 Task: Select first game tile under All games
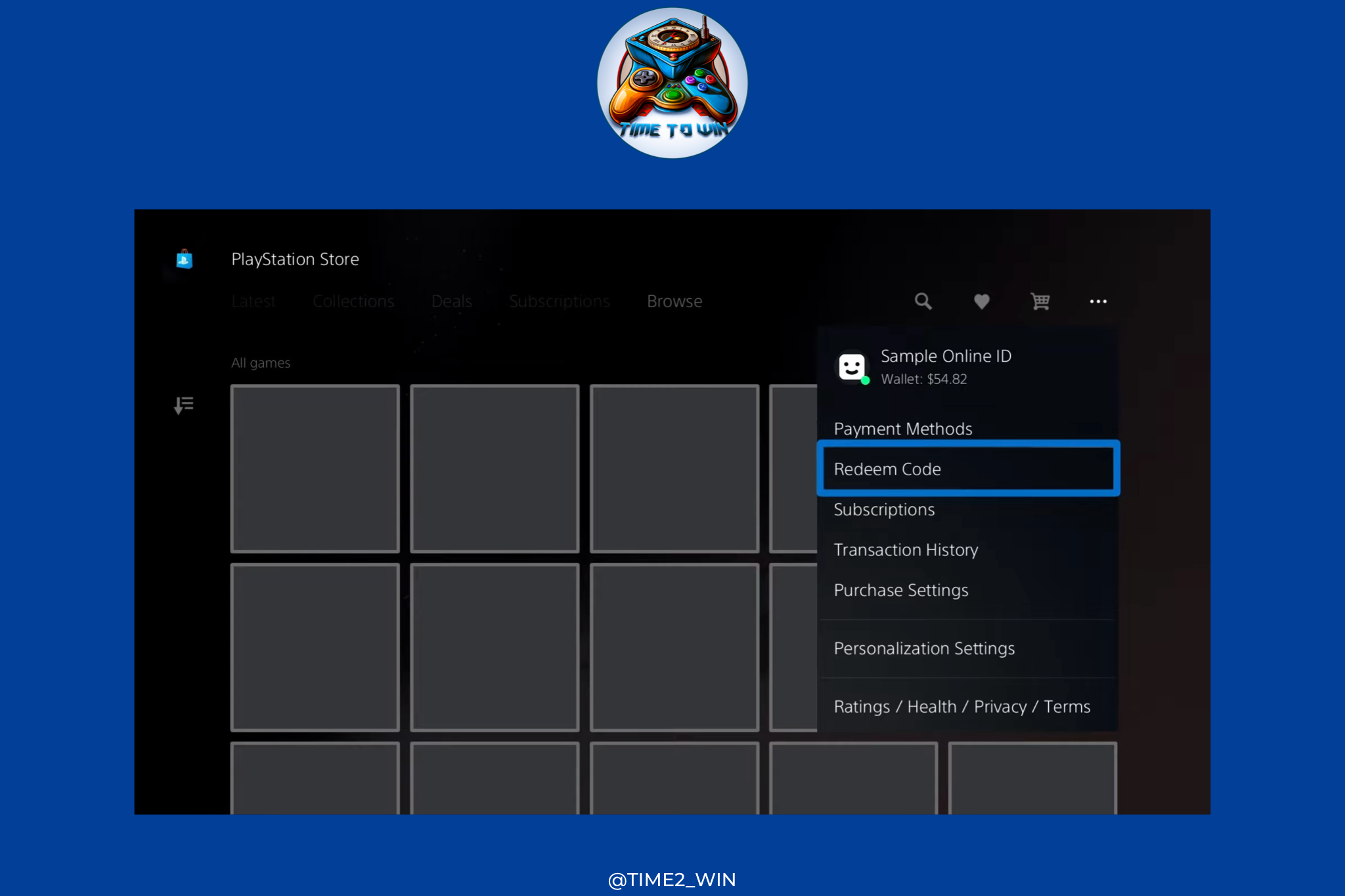pos(315,469)
